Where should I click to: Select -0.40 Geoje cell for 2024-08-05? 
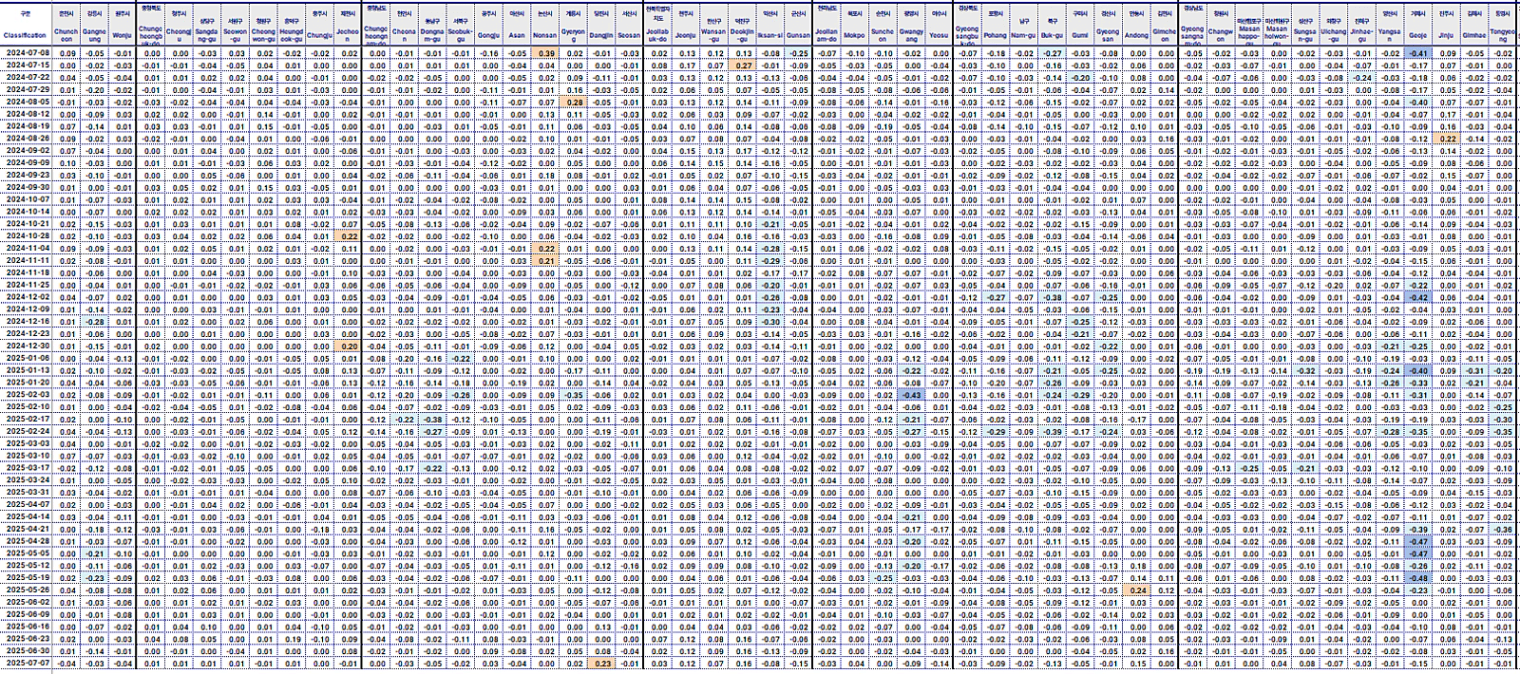(1417, 102)
